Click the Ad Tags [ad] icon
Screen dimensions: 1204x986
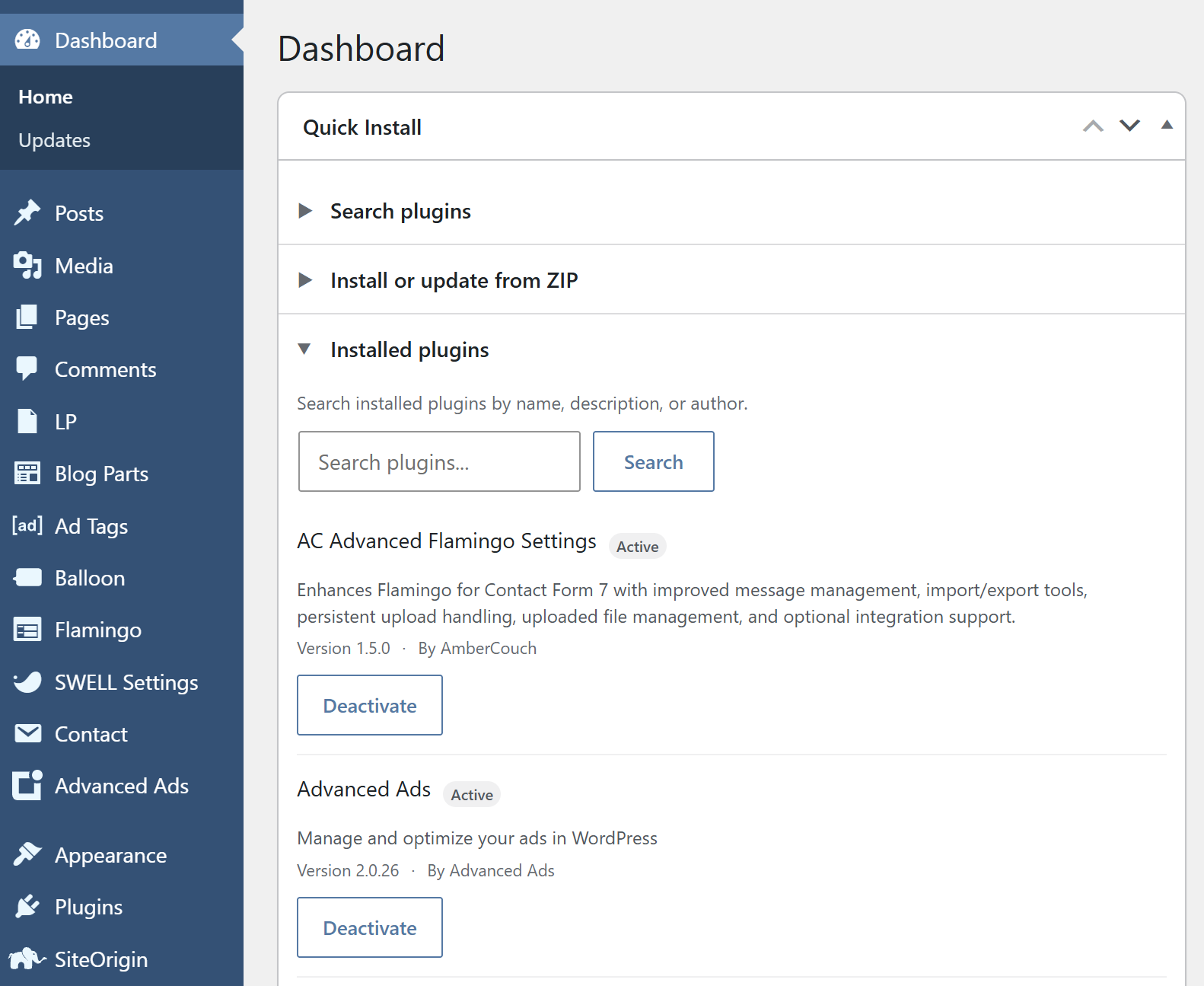coord(27,525)
